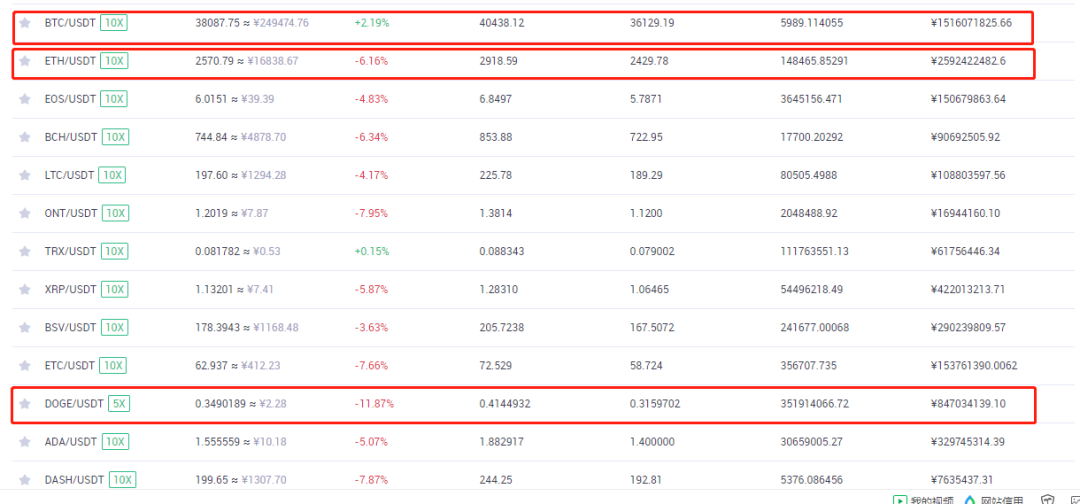Screen dimensions: 1080x504
Task: Click the DOGE volume 351914066.72
Action: click(x=816, y=403)
